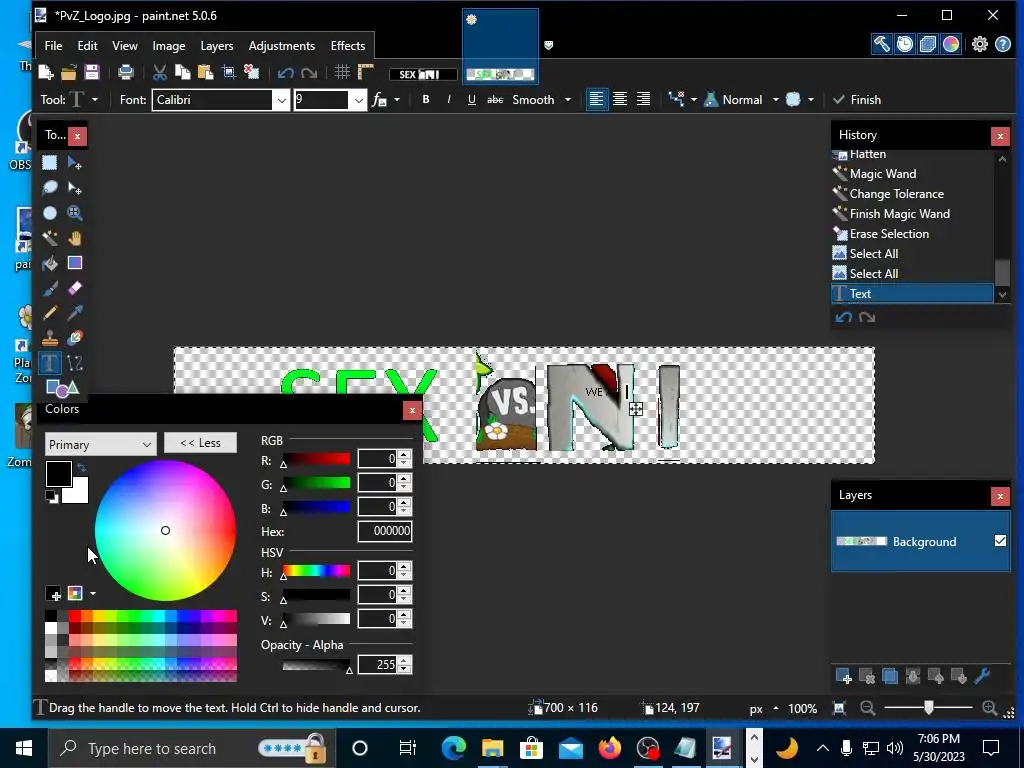The width and height of the screenshot is (1024, 768).
Task: Set text alignment to right
Action: 643,99
